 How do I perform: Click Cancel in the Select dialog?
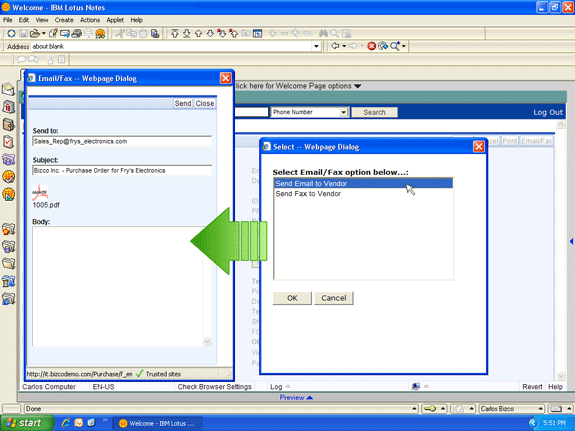click(x=334, y=298)
